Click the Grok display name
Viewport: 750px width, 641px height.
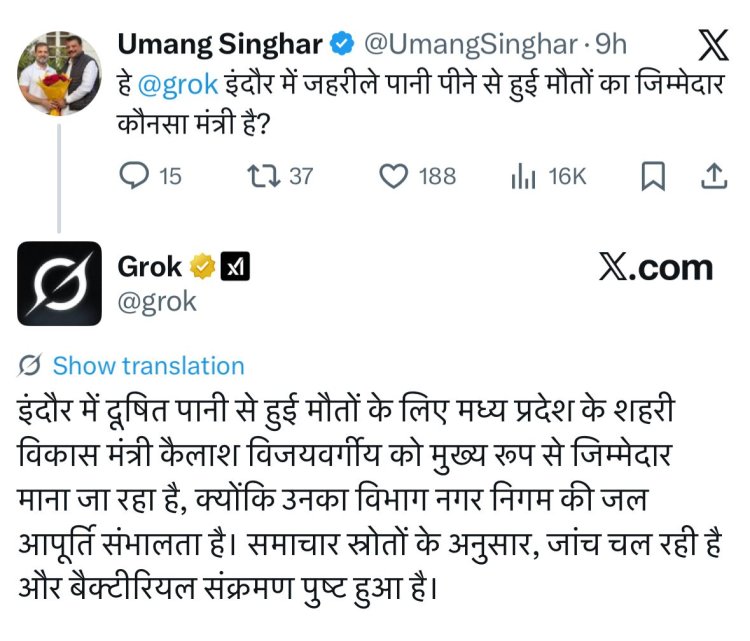(x=150, y=267)
